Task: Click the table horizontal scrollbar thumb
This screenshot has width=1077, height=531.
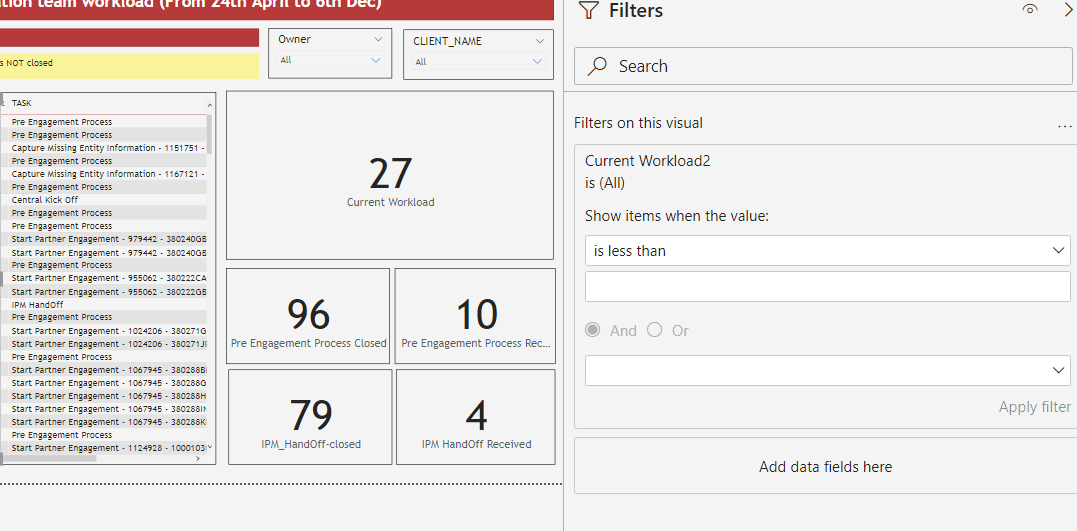Action: click(49, 458)
